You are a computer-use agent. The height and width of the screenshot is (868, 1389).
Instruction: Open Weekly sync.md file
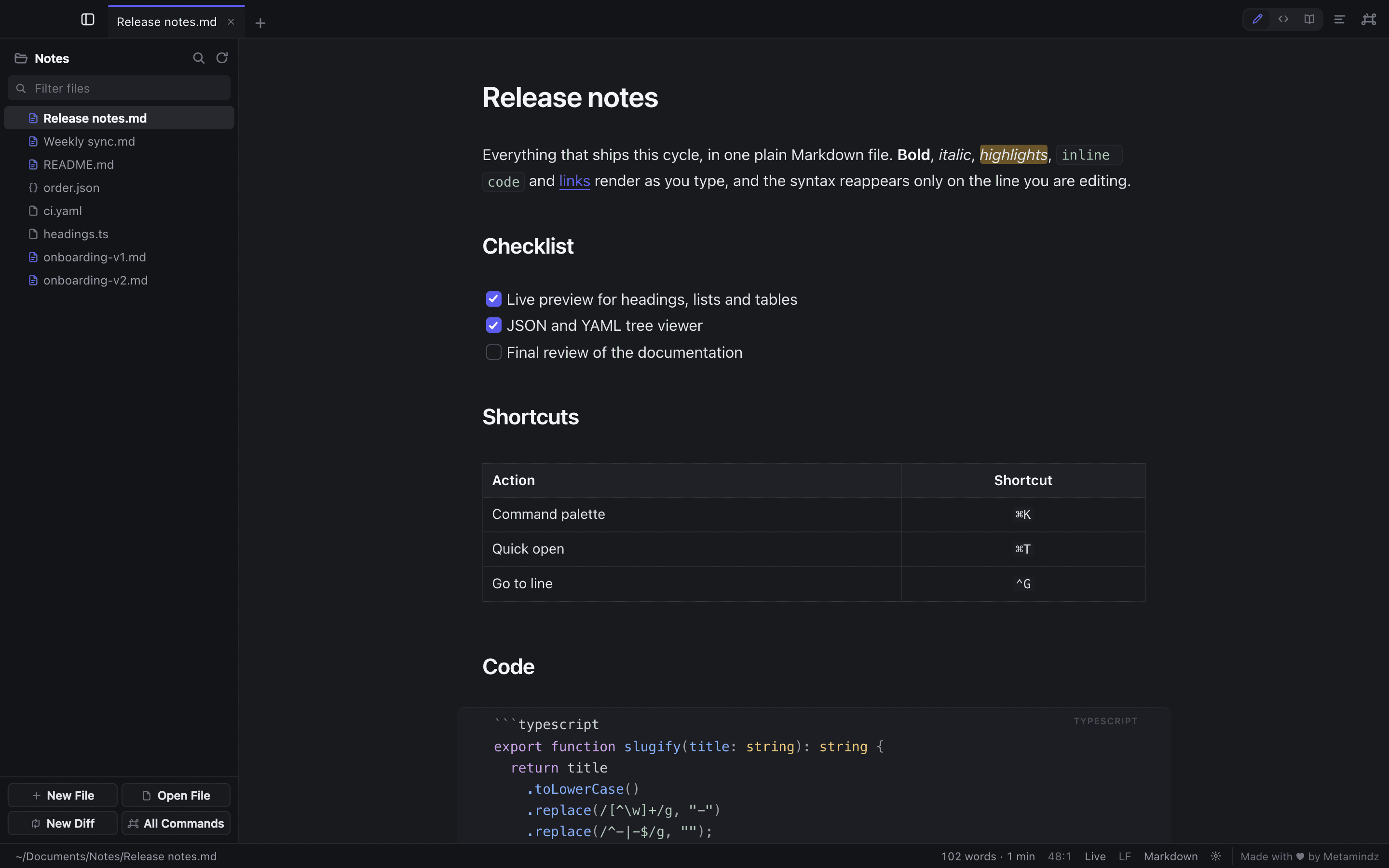pyautogui.click(x=119, y=141)
